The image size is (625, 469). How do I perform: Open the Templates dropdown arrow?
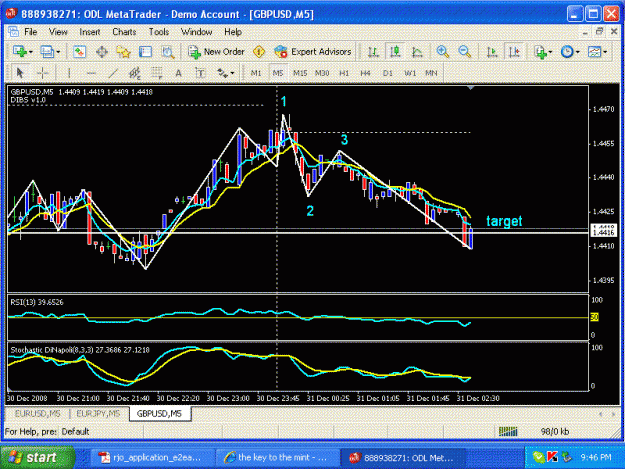[x=605, y=52]
